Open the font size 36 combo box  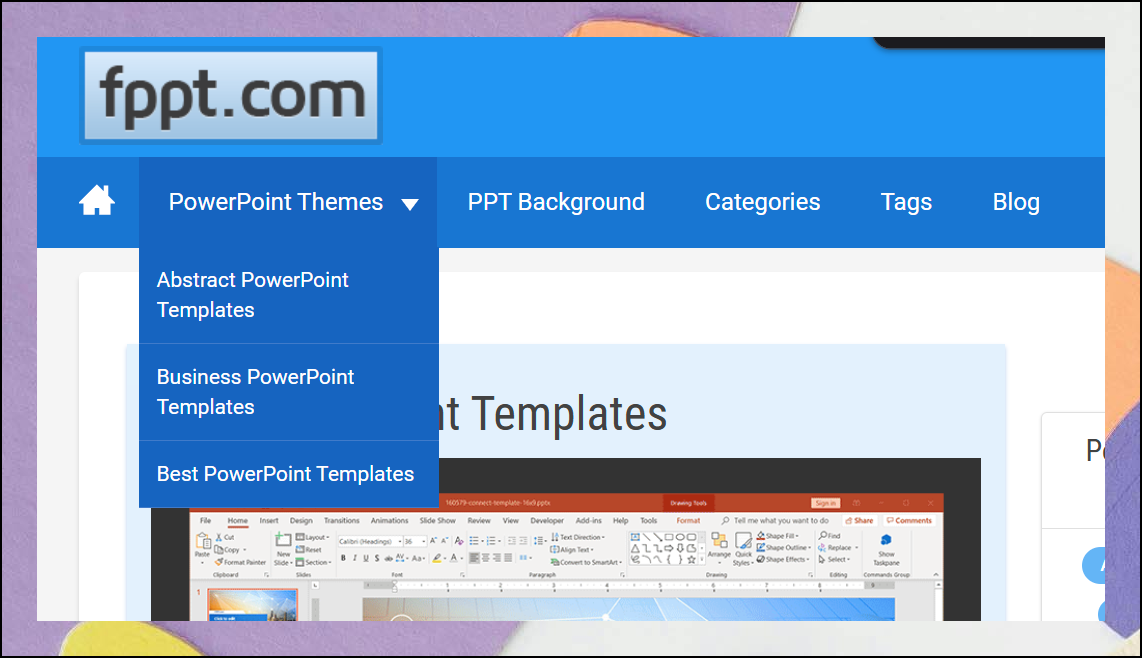click(414, 541)
